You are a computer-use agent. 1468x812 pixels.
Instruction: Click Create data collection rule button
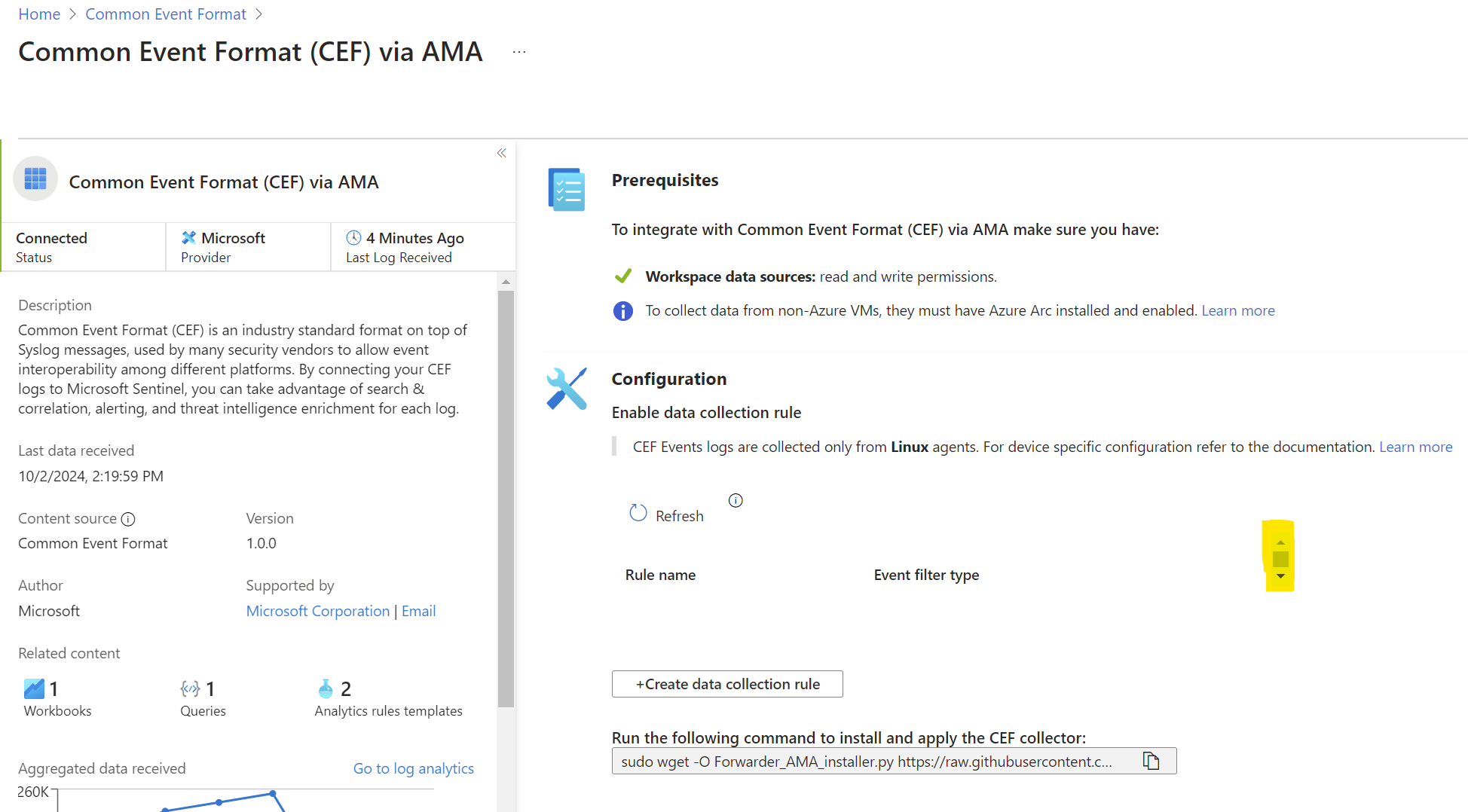coord(727,684)
